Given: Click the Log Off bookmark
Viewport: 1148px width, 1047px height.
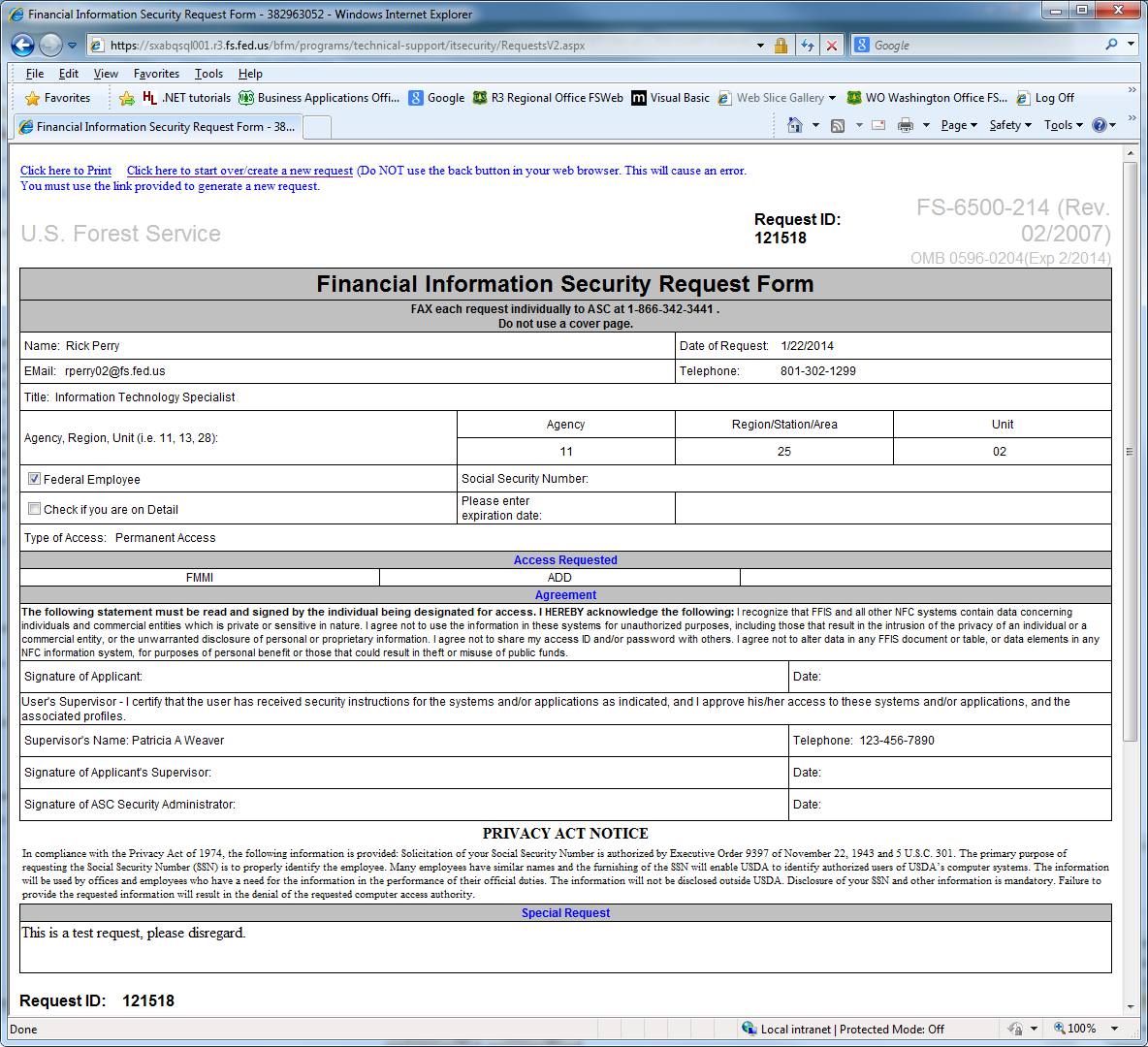Looking at the screenshot, I should point(1045,98).
